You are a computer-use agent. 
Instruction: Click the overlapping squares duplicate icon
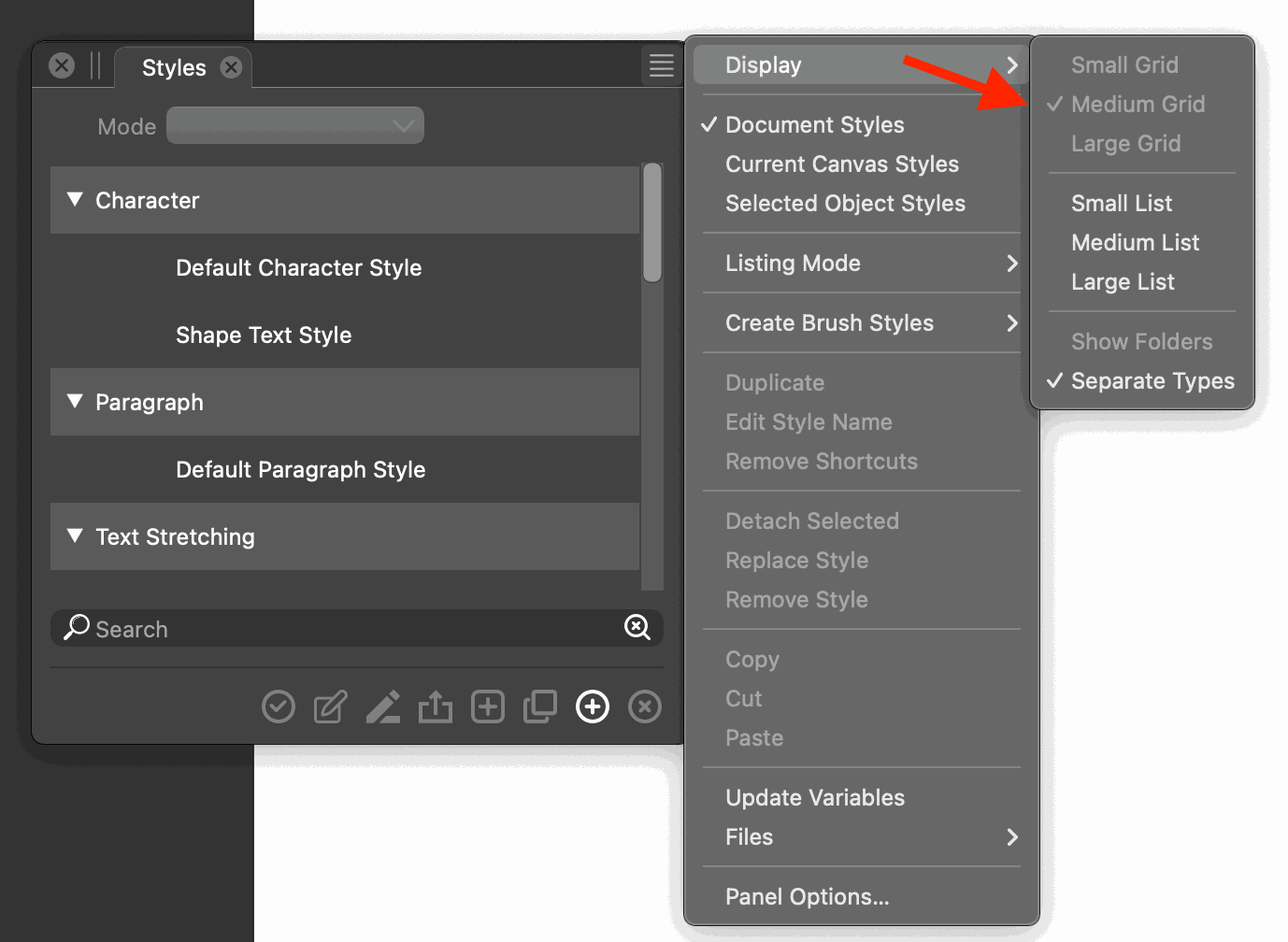(539, 706)
